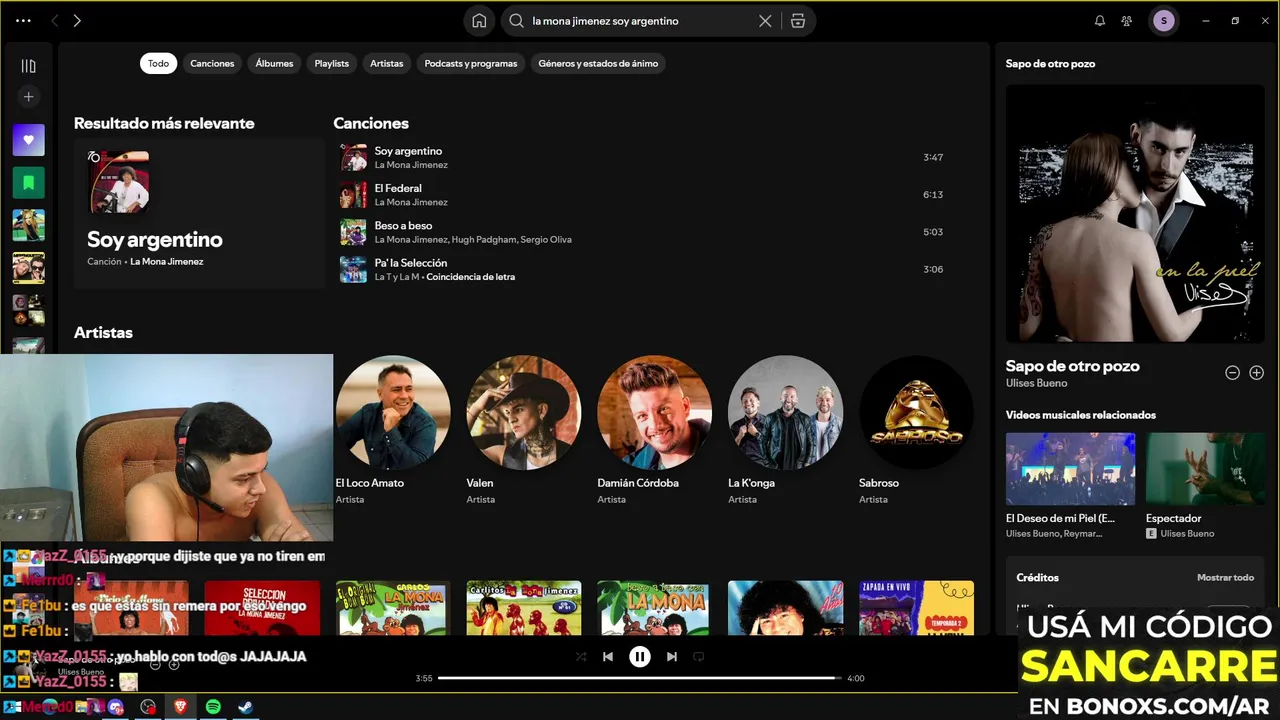Open the notifications bell
Image resolution: width=1280 pixels, height=720 pixels.
click(x=1100, y=21)
